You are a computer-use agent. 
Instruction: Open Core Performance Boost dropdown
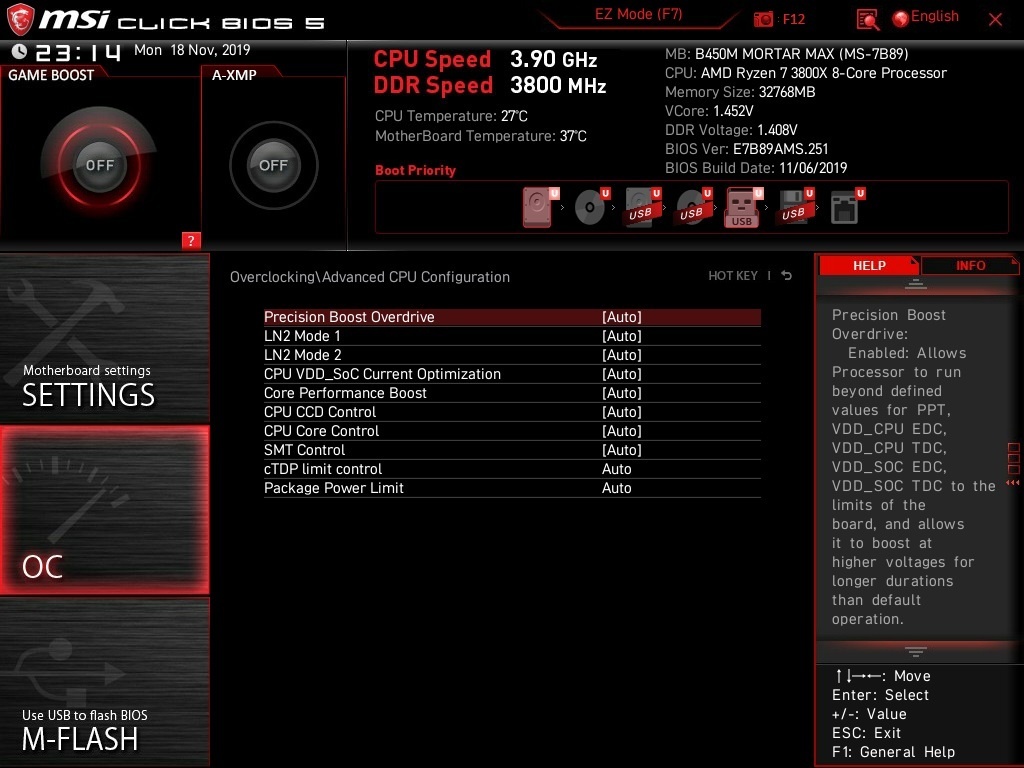coord(512,392)
